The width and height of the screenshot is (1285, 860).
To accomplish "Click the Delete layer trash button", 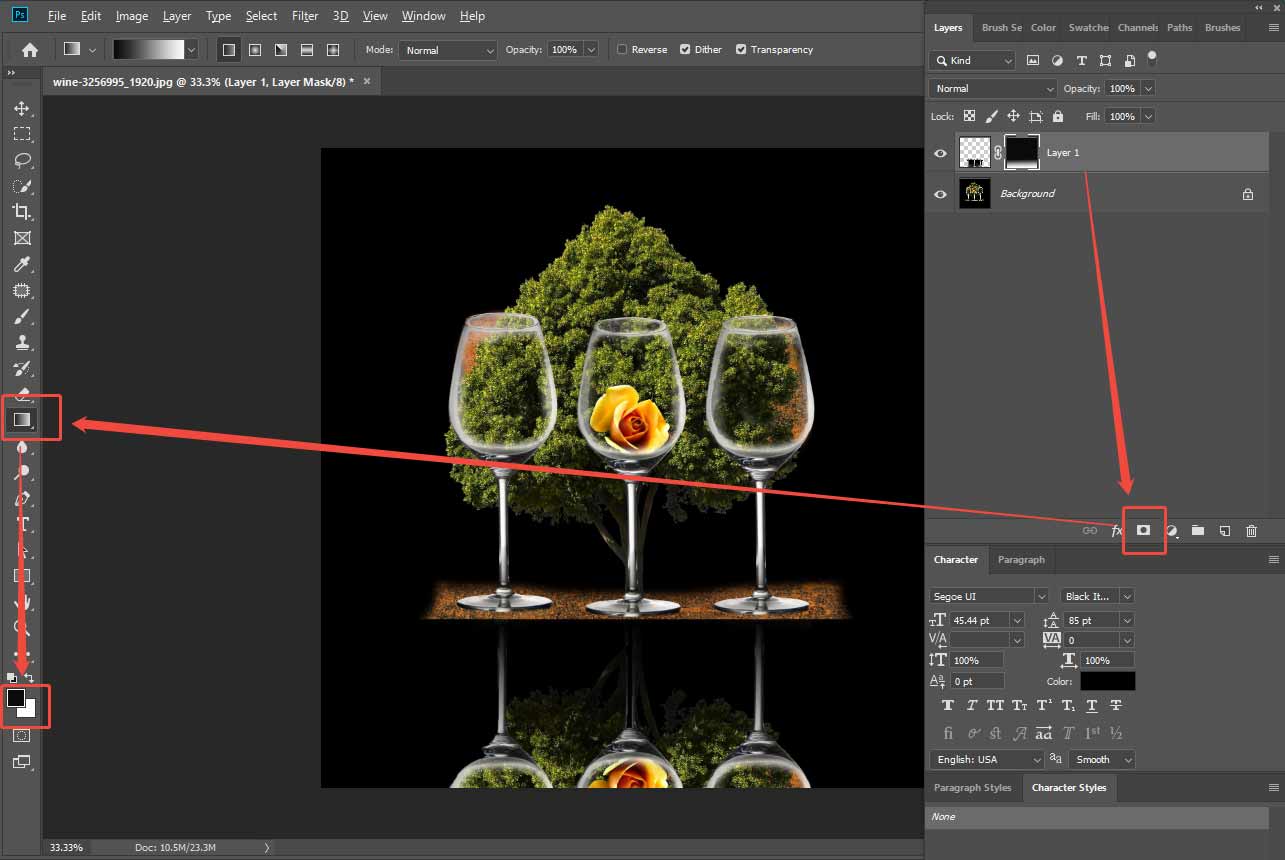I will tap(1251, 531).
